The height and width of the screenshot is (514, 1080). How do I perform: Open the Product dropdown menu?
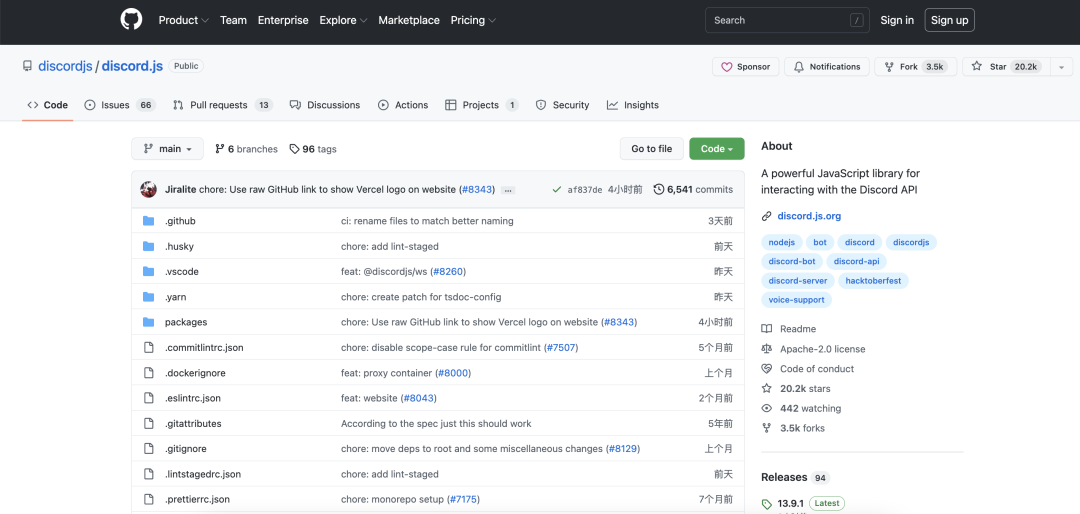[x=183, y=20]
